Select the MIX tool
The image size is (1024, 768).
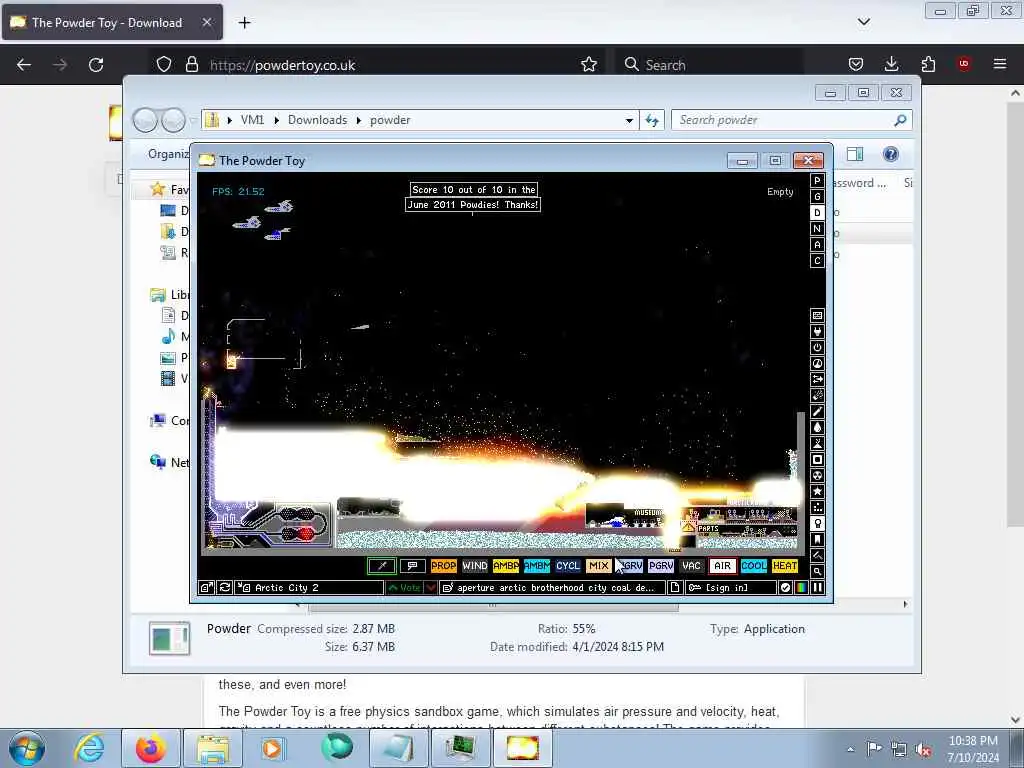pyautogui.click(x=598, y=566)
